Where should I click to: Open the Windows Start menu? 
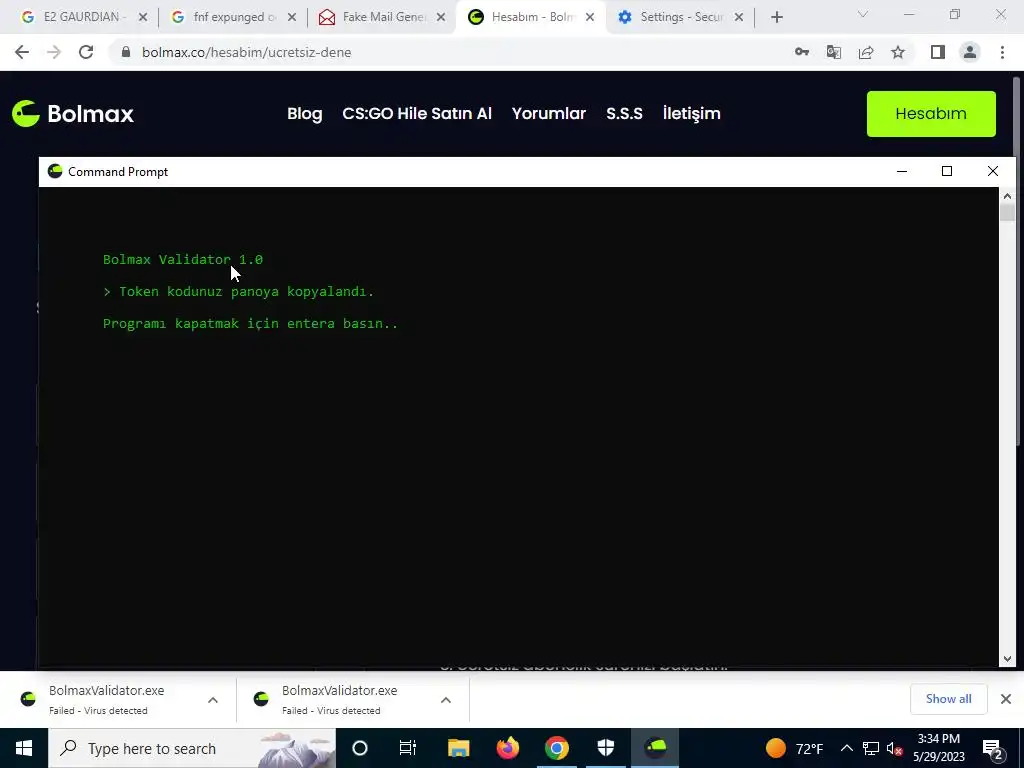(24, 748)
